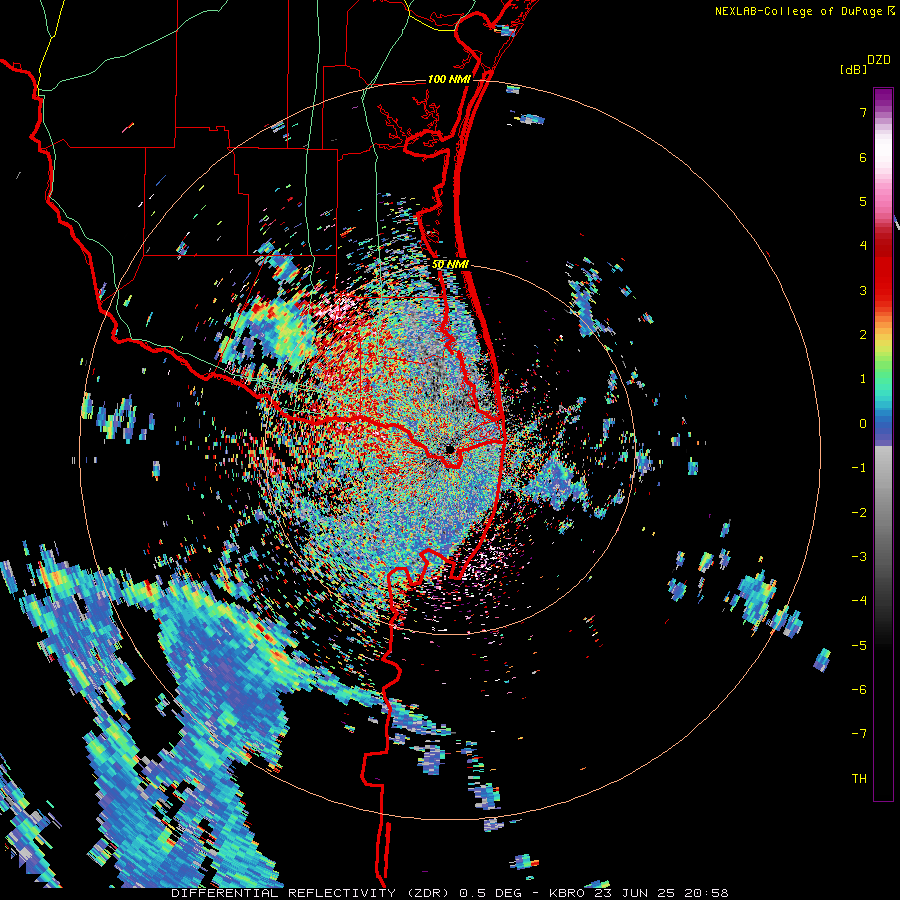The width and height of the screenshot is (900, 900).
Task: Click the -5 tick on color scale
Action: [859, 646]
